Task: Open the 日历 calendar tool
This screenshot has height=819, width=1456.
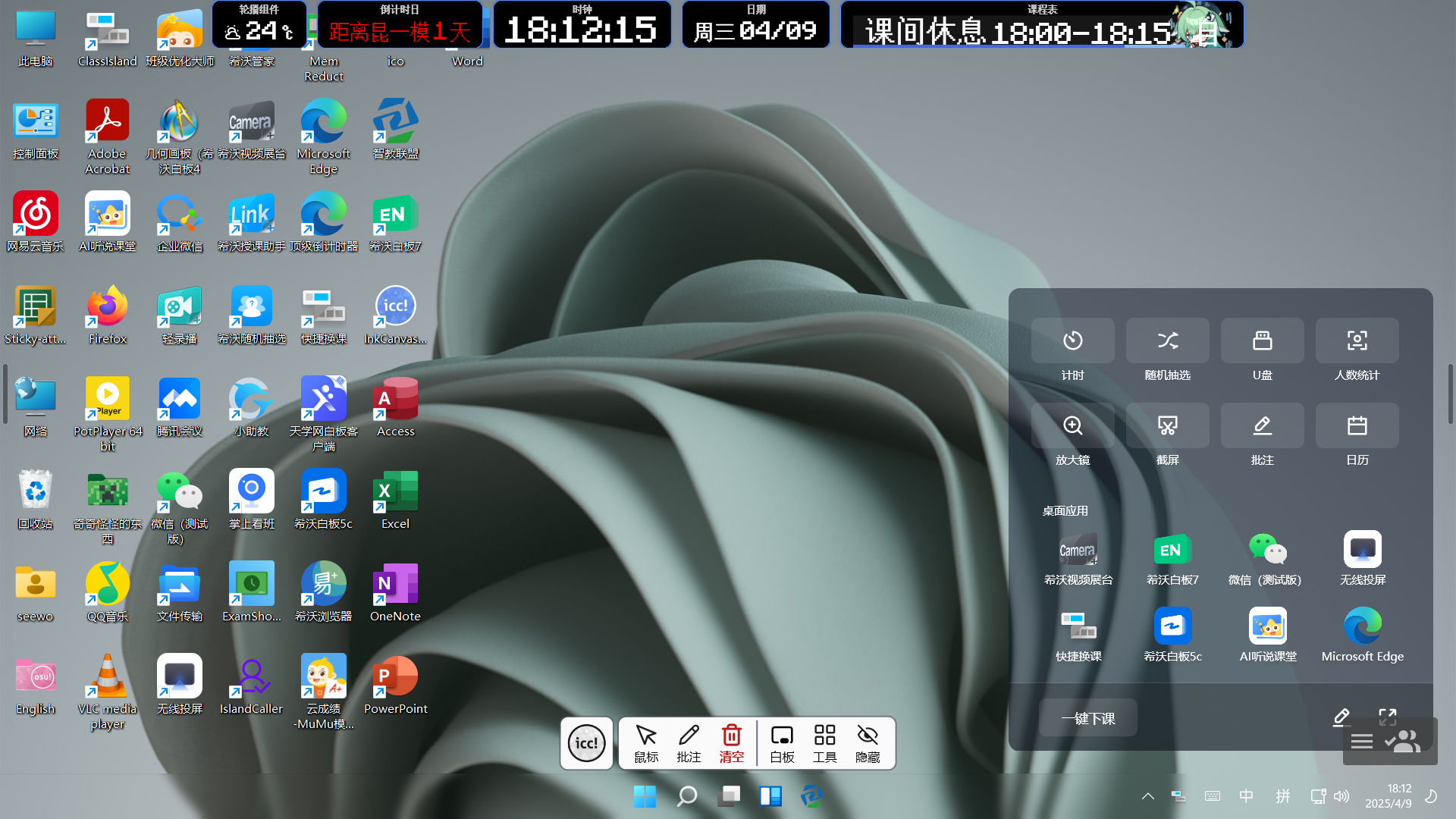Action: click(x=1357, y=426)
